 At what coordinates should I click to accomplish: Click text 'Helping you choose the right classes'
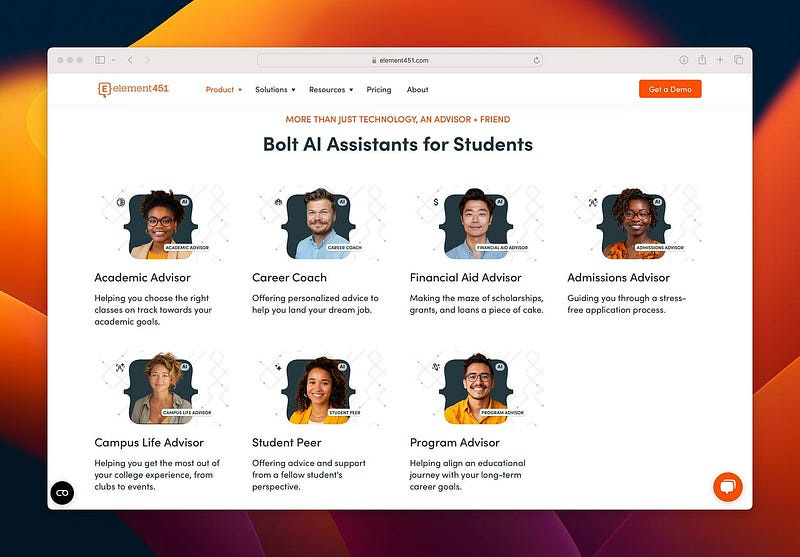coord(152,304)
